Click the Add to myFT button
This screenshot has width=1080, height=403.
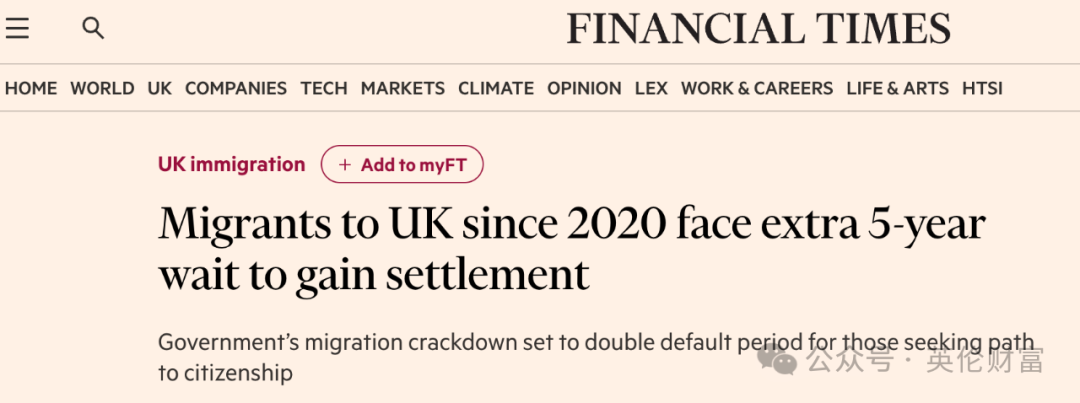(x=402, y=165)
